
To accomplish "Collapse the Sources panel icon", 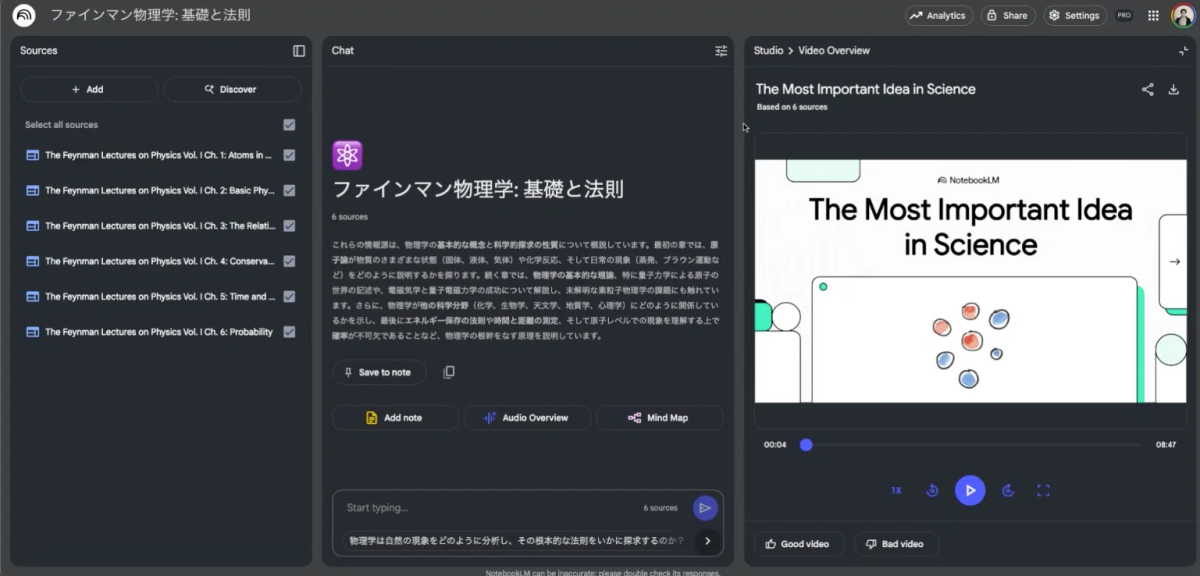I will pos(299,51).
